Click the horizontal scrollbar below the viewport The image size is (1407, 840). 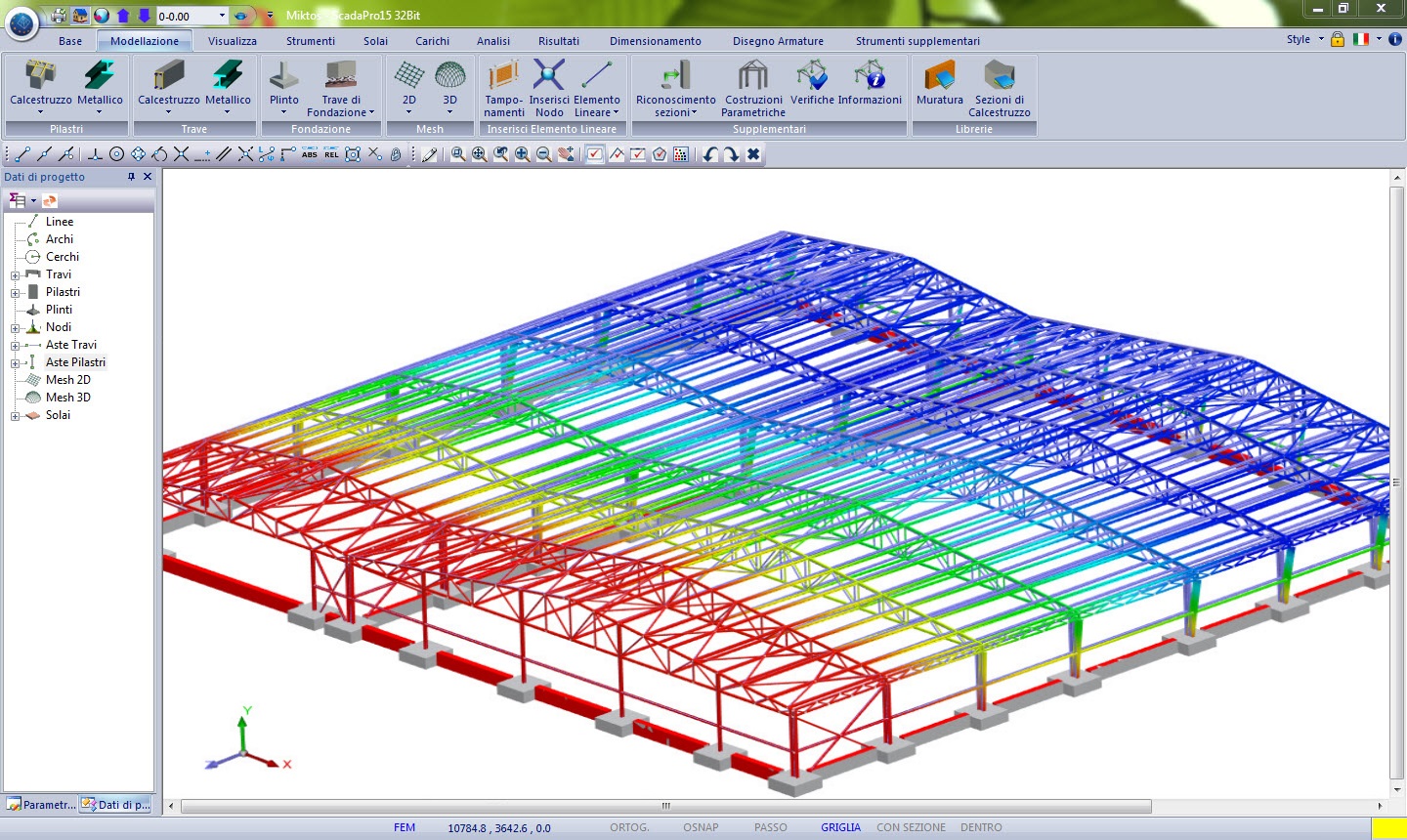665,806
